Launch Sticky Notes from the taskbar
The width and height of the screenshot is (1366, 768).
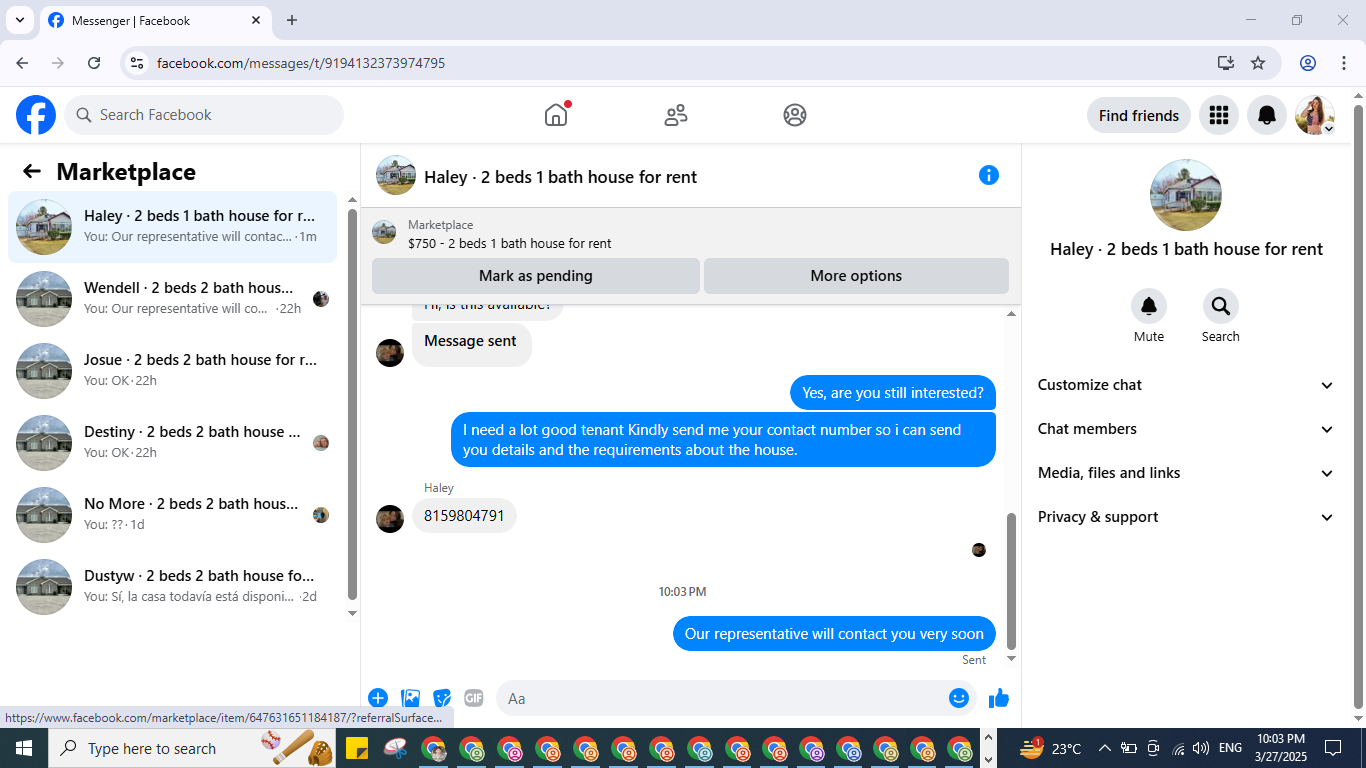355,748
